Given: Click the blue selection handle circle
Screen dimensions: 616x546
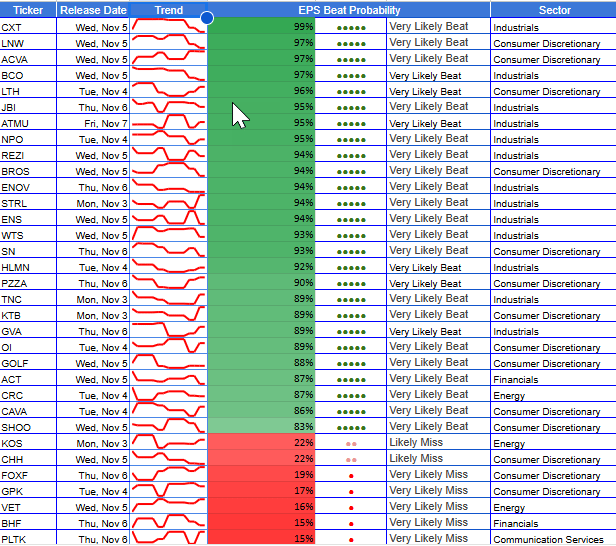Looking at the screenshot, I should pos(207,18).
